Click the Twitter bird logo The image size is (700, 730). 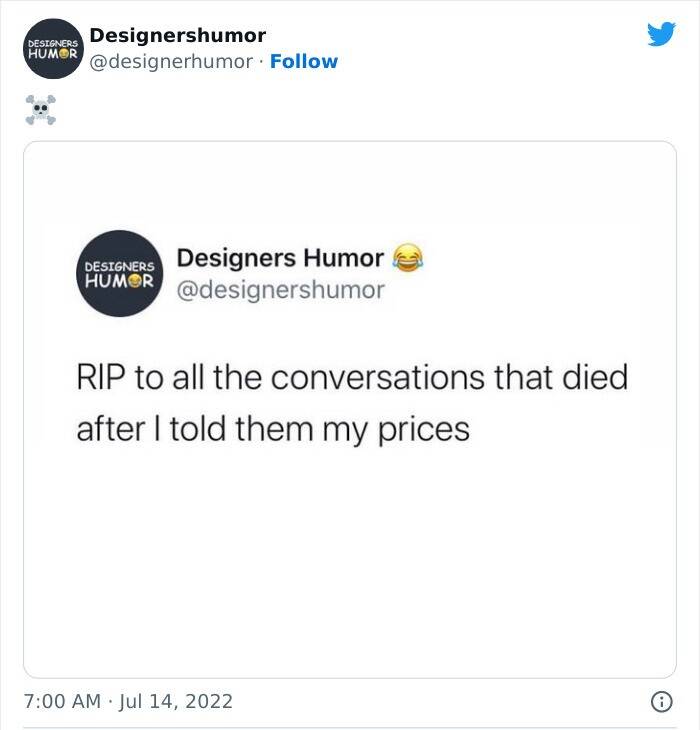pyautogui.click(x=661, y=35)
